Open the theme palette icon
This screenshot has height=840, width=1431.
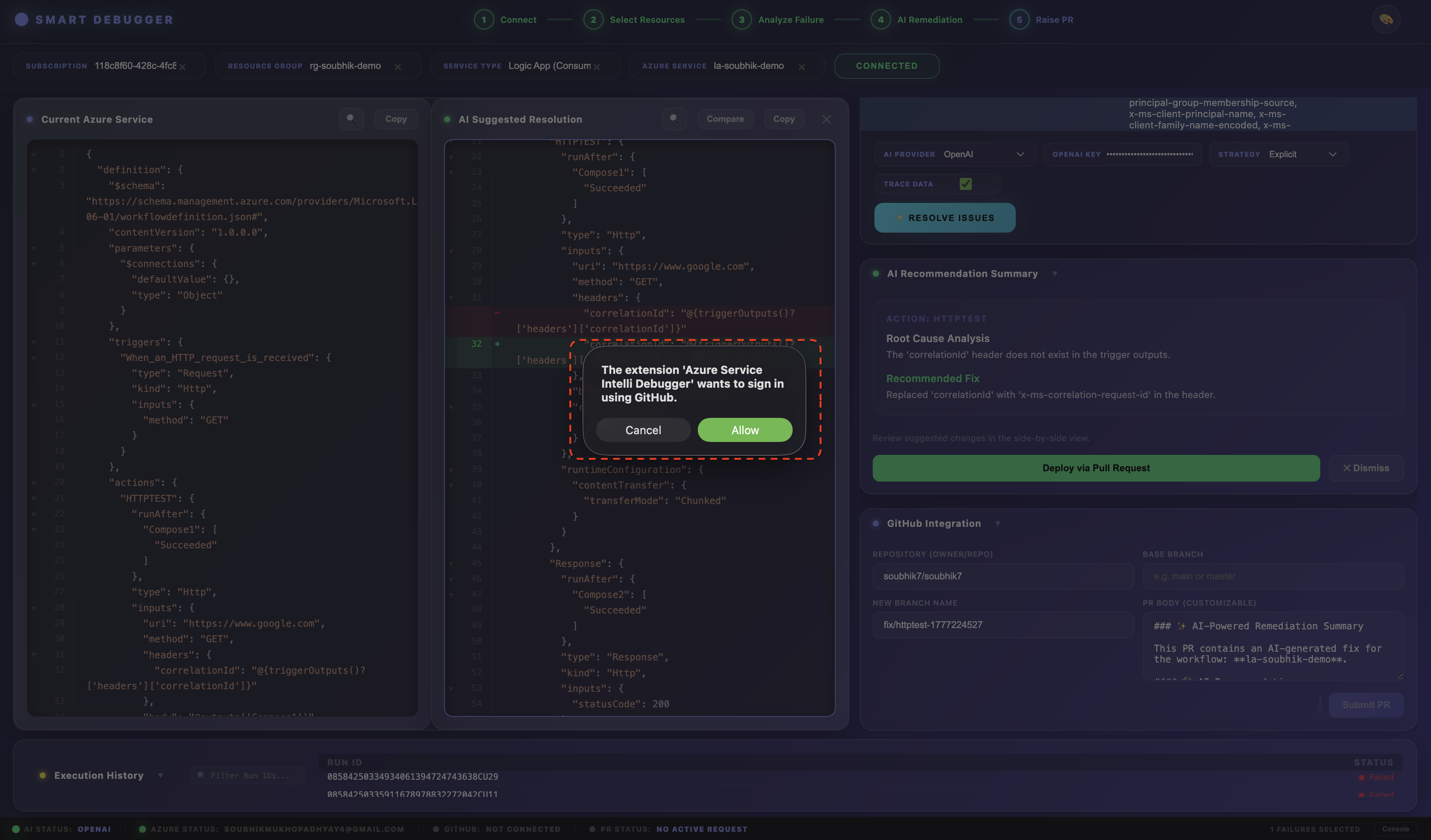click(x=1386, y=19)
